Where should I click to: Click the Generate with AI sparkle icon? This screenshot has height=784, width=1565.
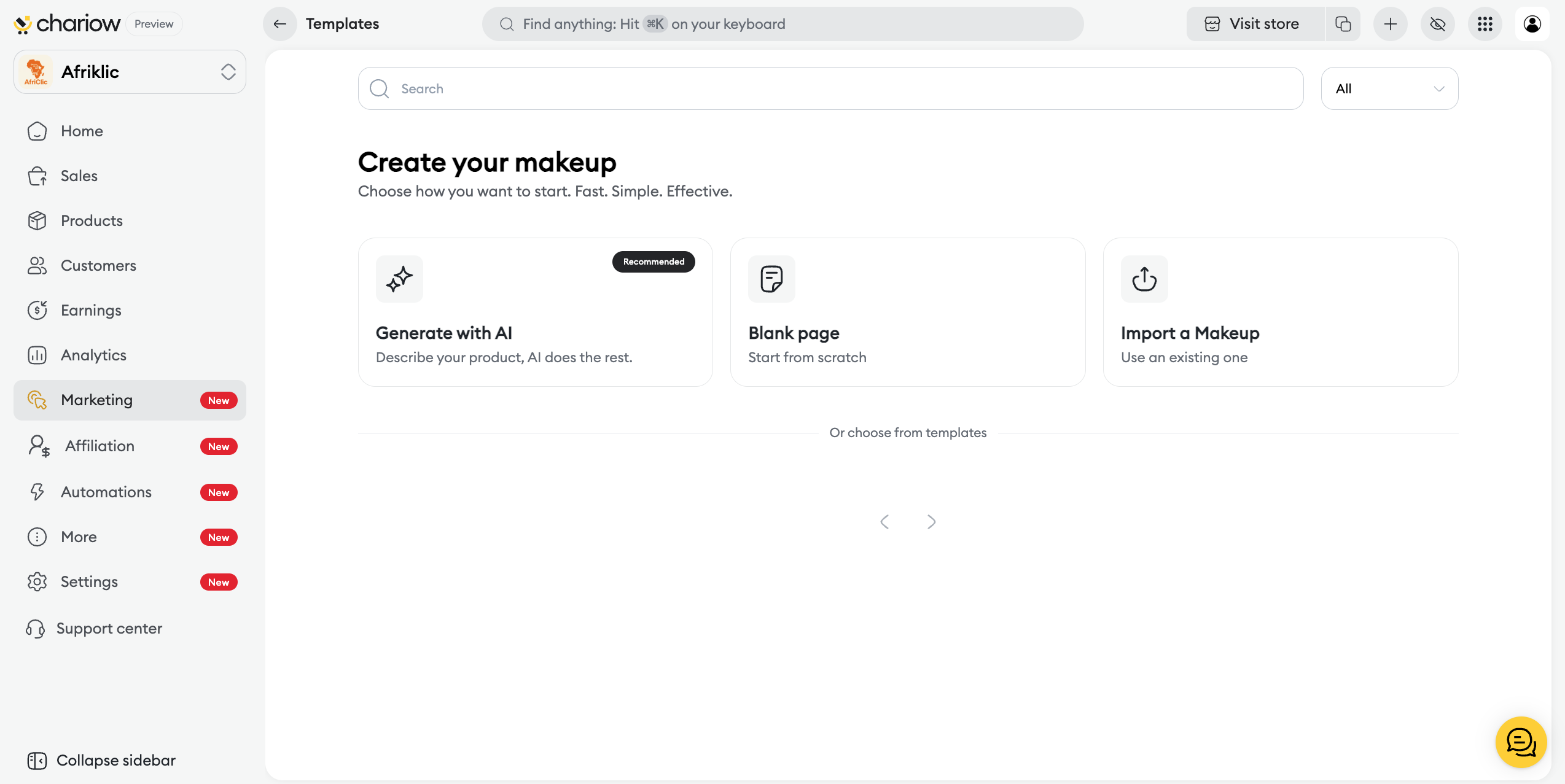(399, 279)
